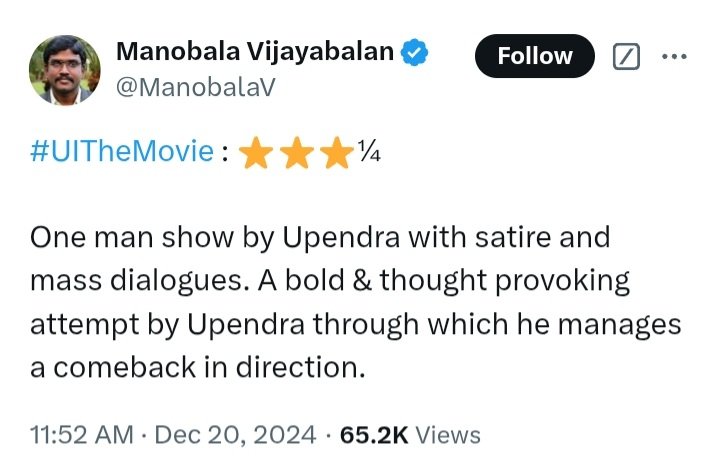
Task: Click the third star emoji in rating
Action: coord(337,153)
